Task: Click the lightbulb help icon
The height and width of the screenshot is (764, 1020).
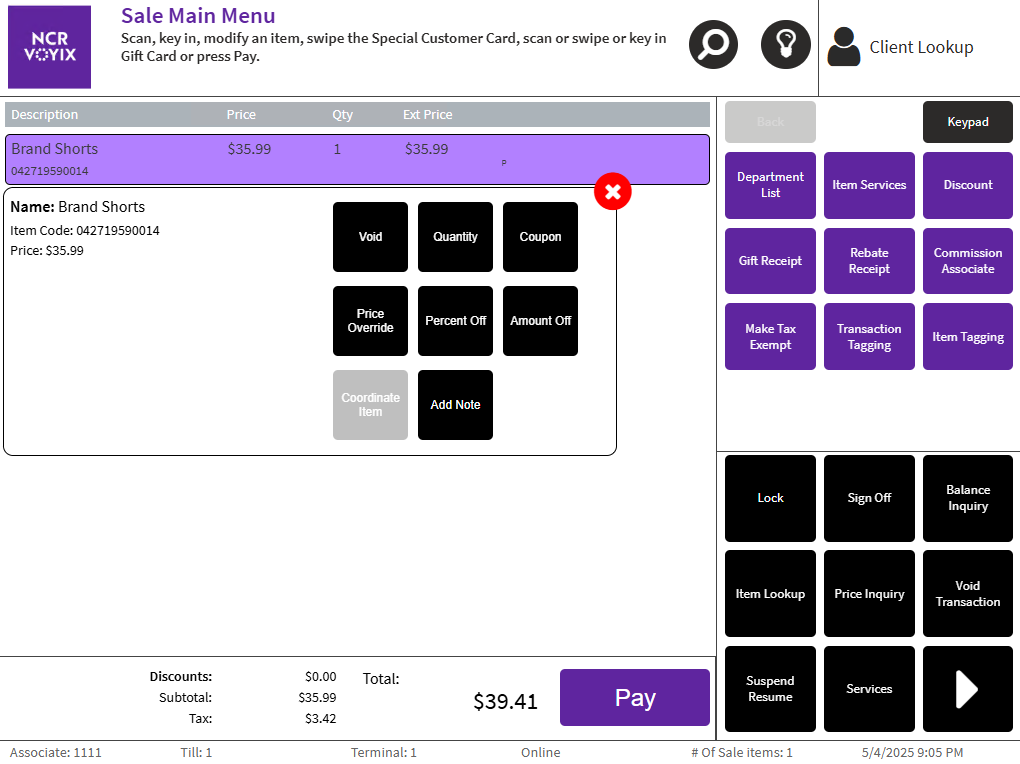Action: pyautogui.click(x=785, y=45)
